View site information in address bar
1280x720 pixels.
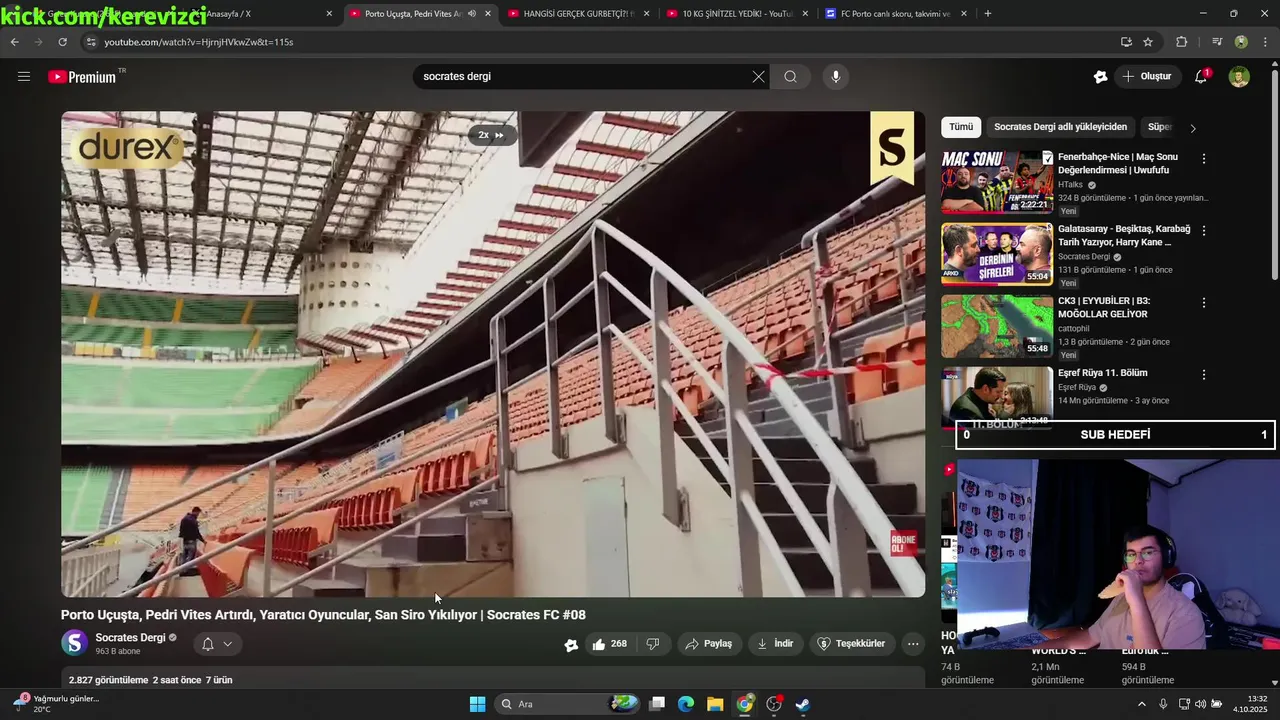click(91, 42)
